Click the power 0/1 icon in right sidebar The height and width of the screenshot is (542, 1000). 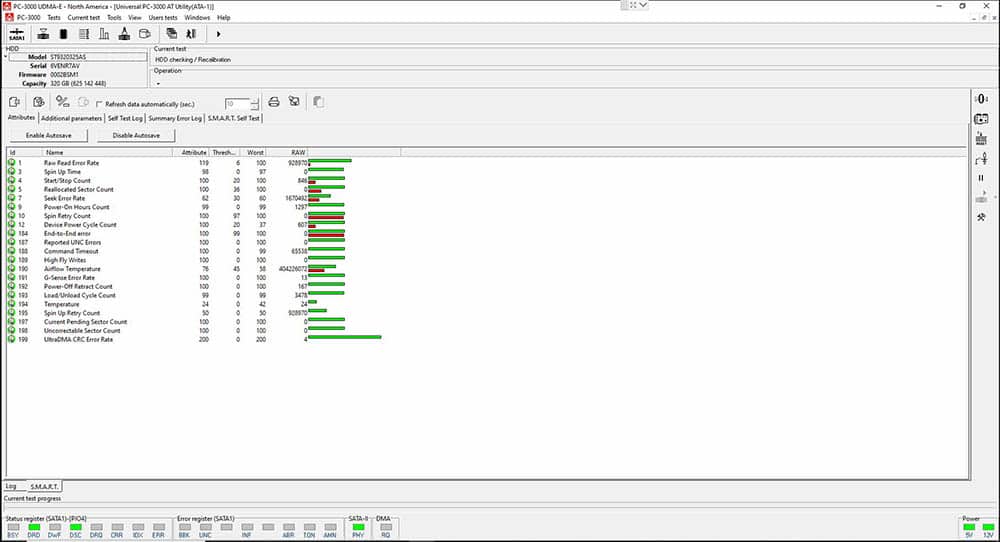(x=982, y=99)
